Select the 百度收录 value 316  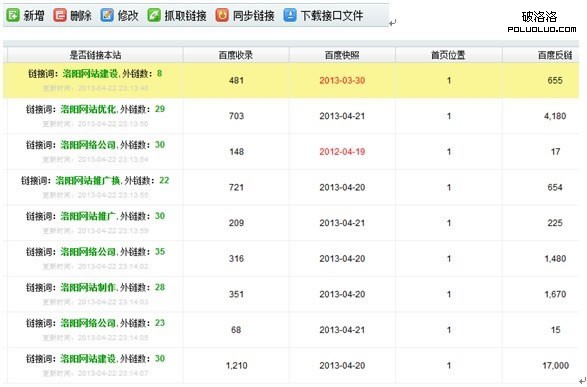click(236, 259)
